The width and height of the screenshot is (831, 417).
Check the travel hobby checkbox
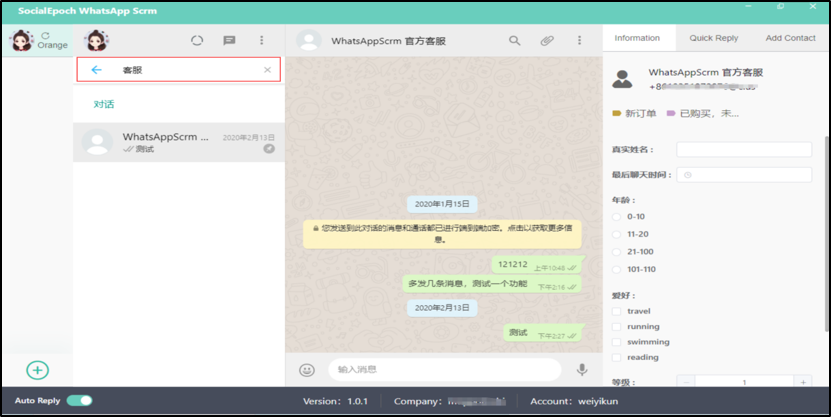(616, 311)
